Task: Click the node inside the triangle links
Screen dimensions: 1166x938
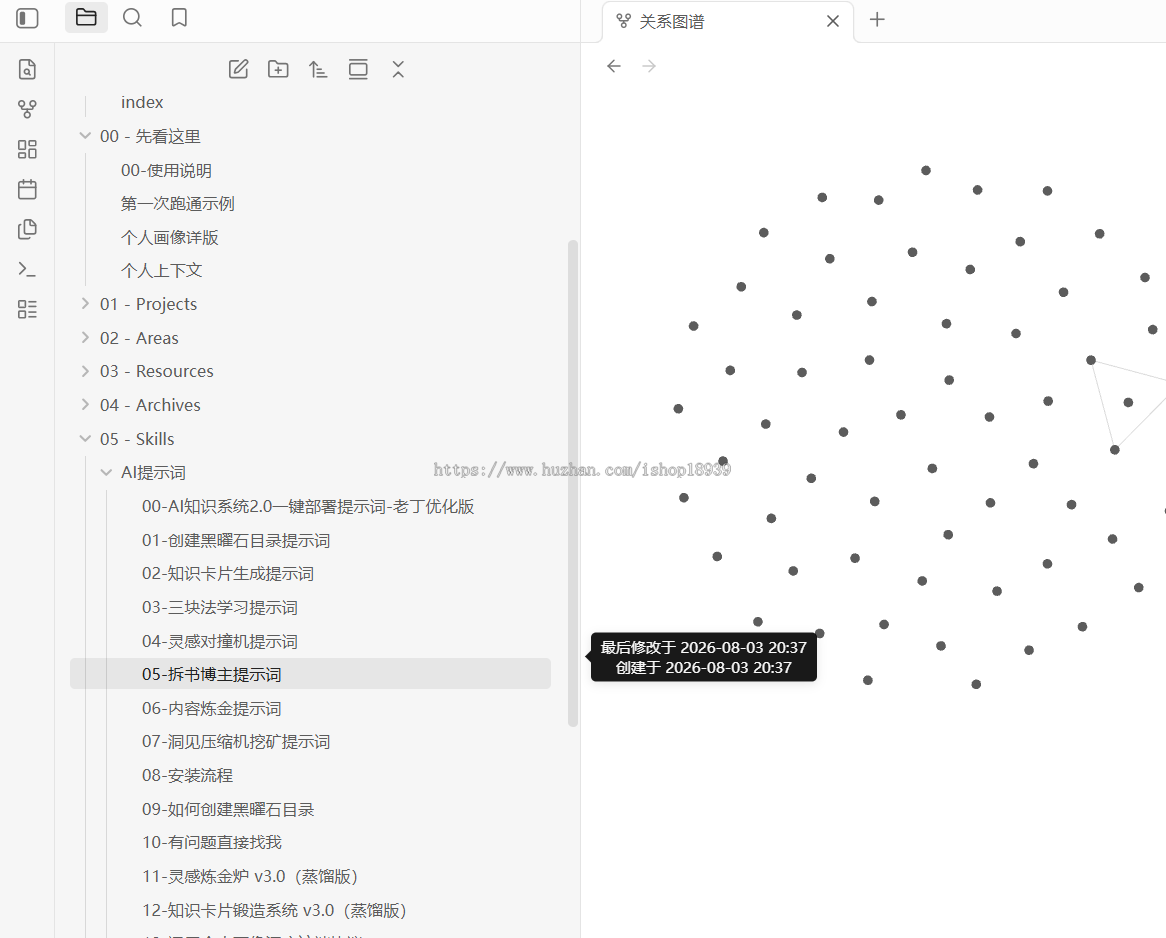Action: tap(1128, 402)
